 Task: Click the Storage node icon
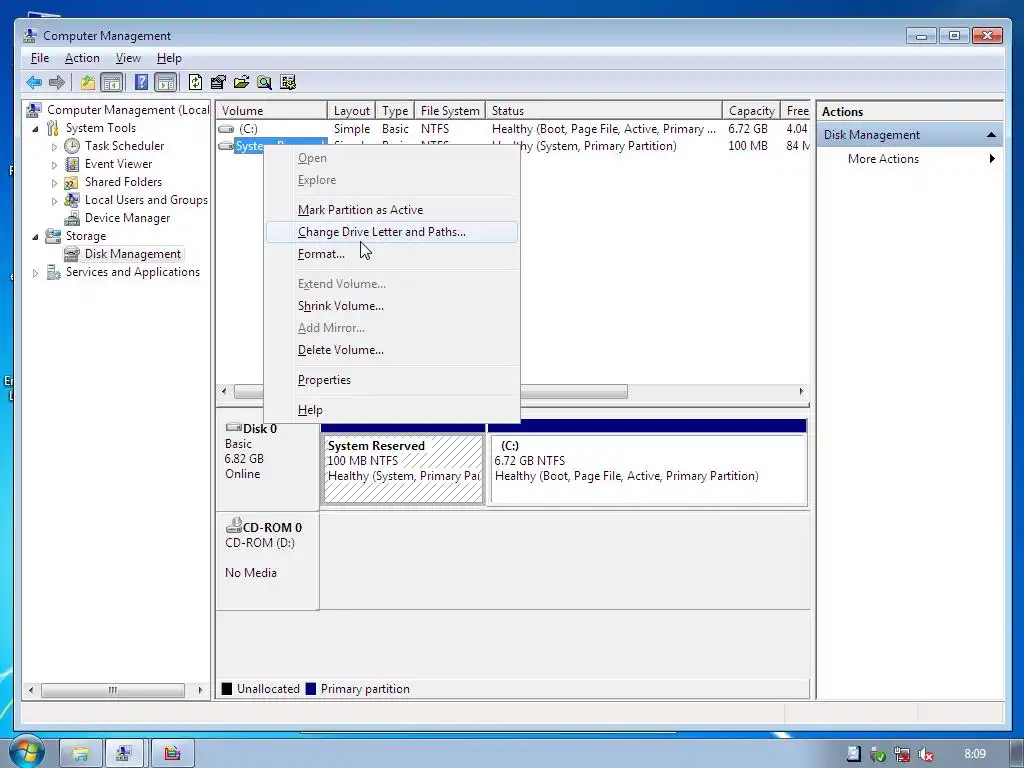pyautogui.click(x=53, y=236)
